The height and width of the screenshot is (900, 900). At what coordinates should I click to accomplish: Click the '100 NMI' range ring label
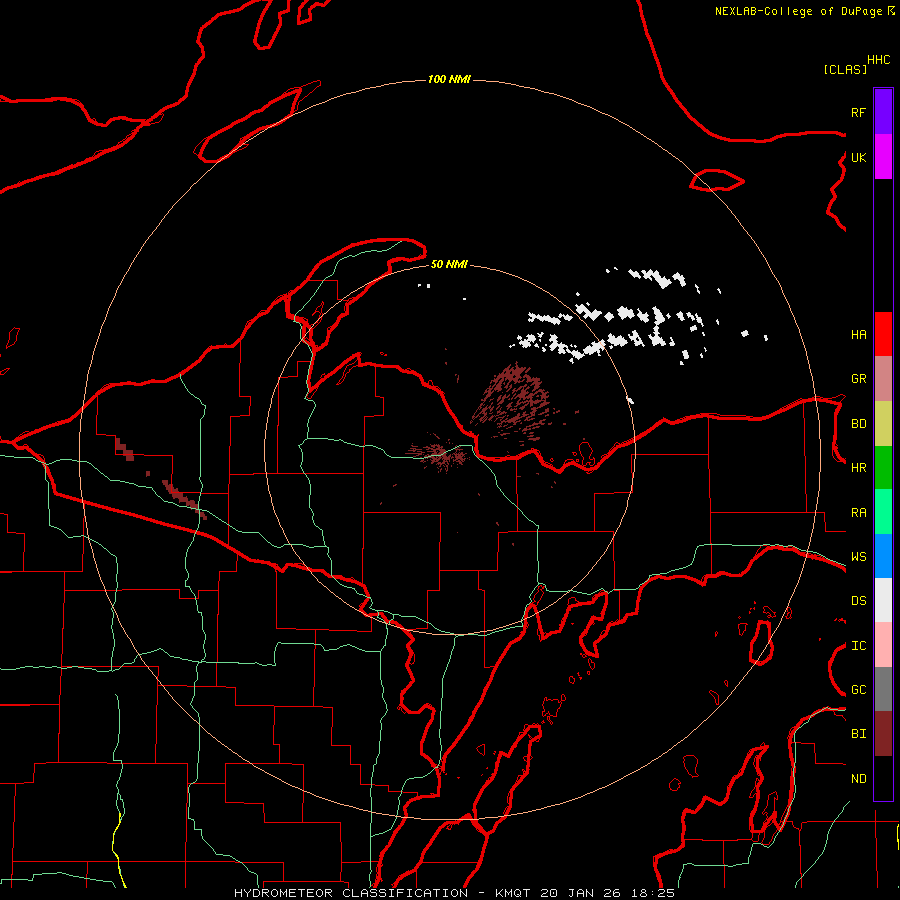pos(449,79)
